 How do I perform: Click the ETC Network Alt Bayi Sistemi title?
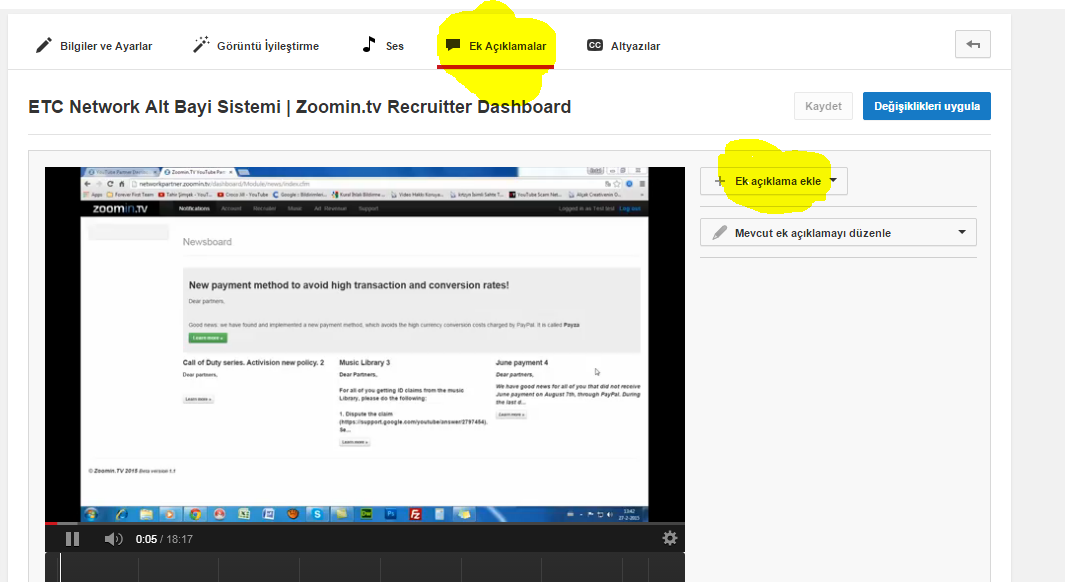pyautogui.click(x=300, y=107)
